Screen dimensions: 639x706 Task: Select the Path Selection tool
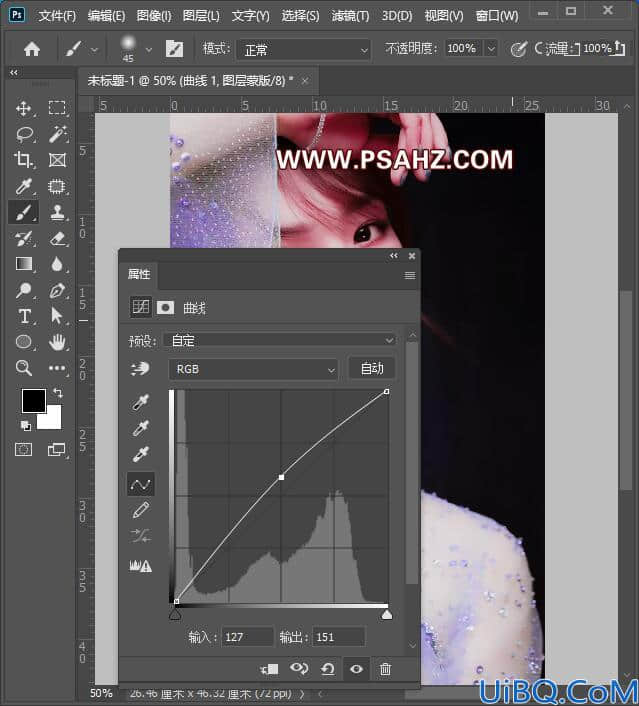[56, 316]
